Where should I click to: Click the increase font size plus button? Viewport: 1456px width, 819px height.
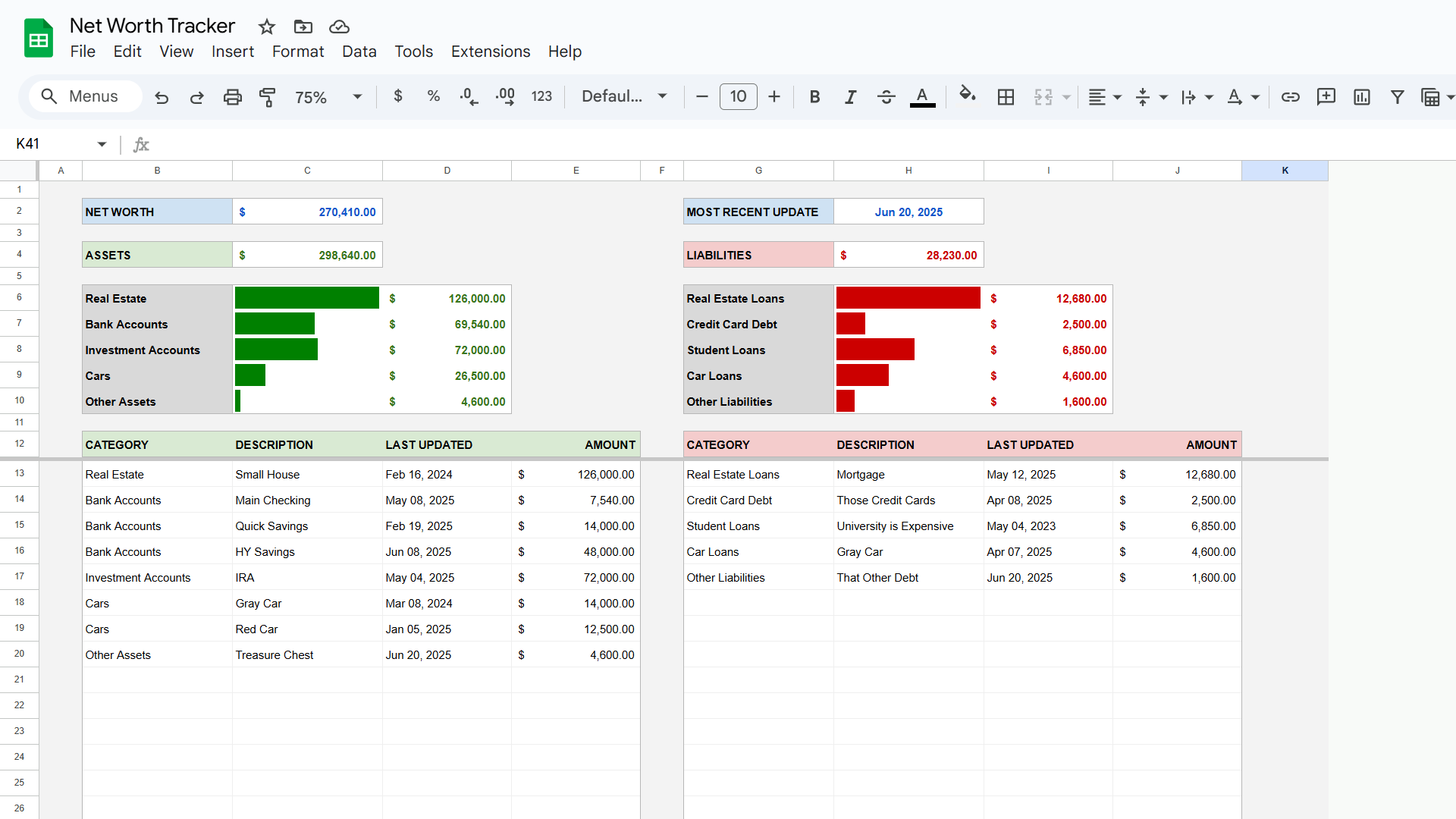point(773,97)
